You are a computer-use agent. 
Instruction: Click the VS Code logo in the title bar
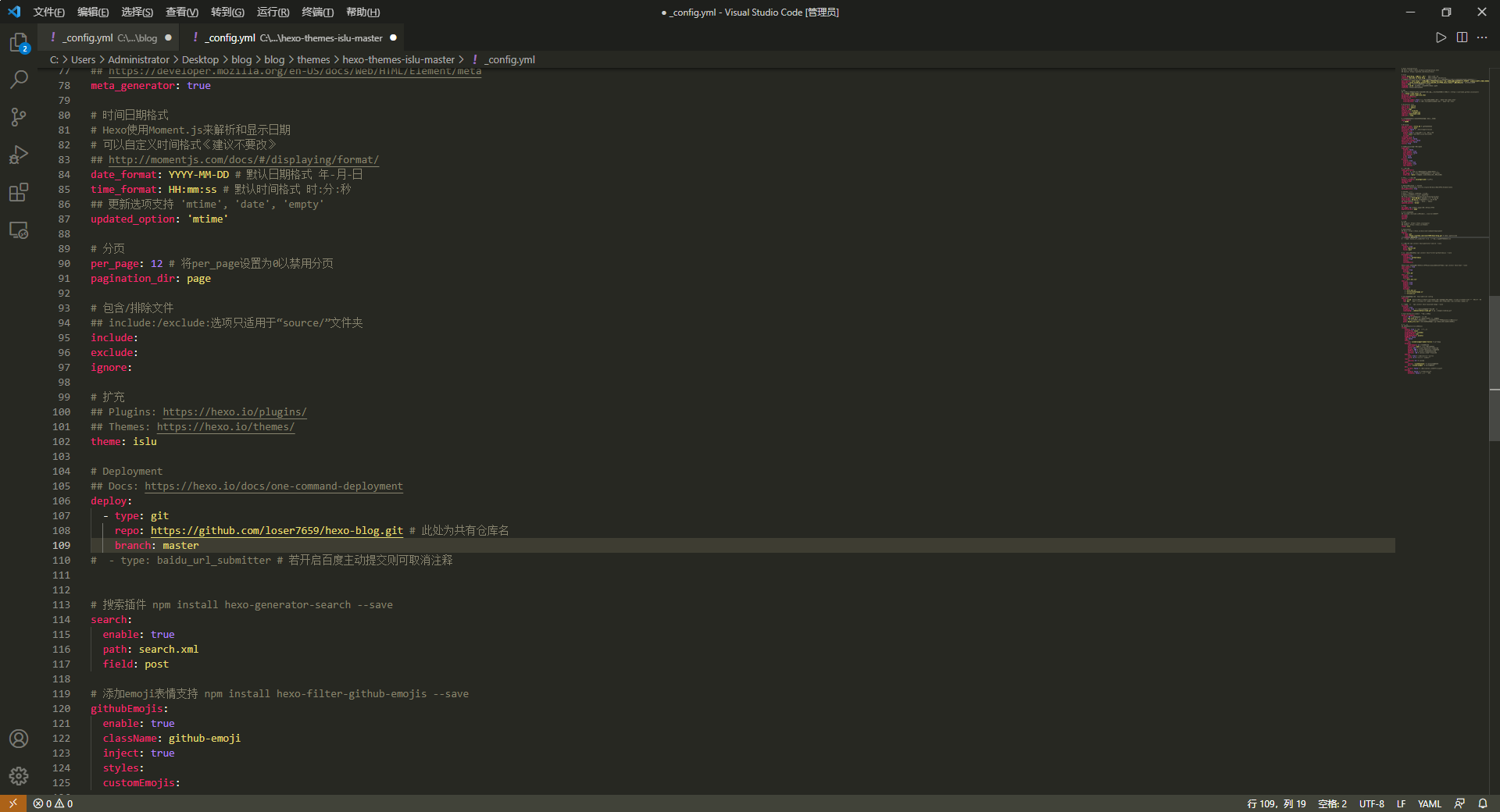point(14,12)
